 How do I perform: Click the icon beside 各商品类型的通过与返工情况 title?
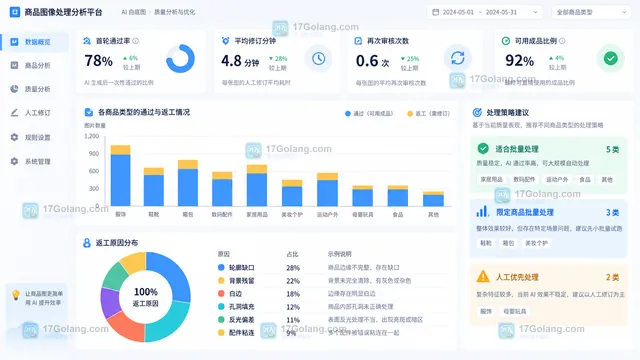click(x=89, y=112)
